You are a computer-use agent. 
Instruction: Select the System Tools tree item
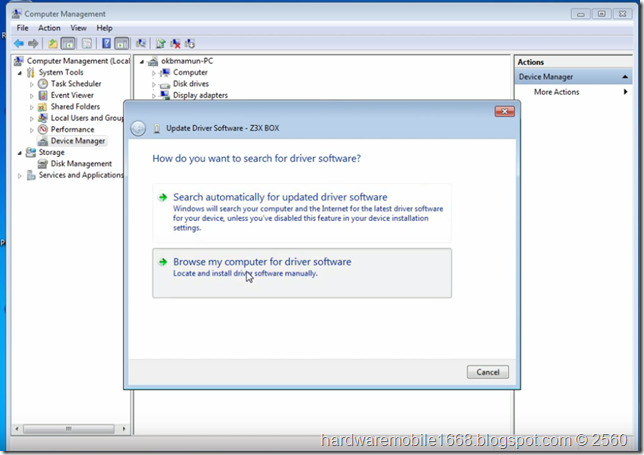(61, 72)
